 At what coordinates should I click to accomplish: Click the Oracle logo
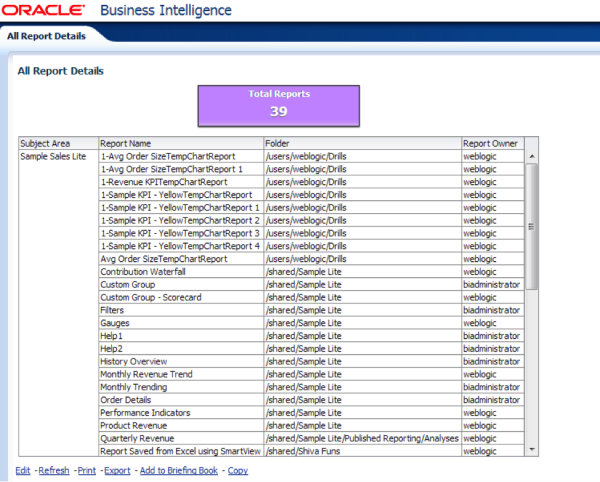tap(45, 12)
